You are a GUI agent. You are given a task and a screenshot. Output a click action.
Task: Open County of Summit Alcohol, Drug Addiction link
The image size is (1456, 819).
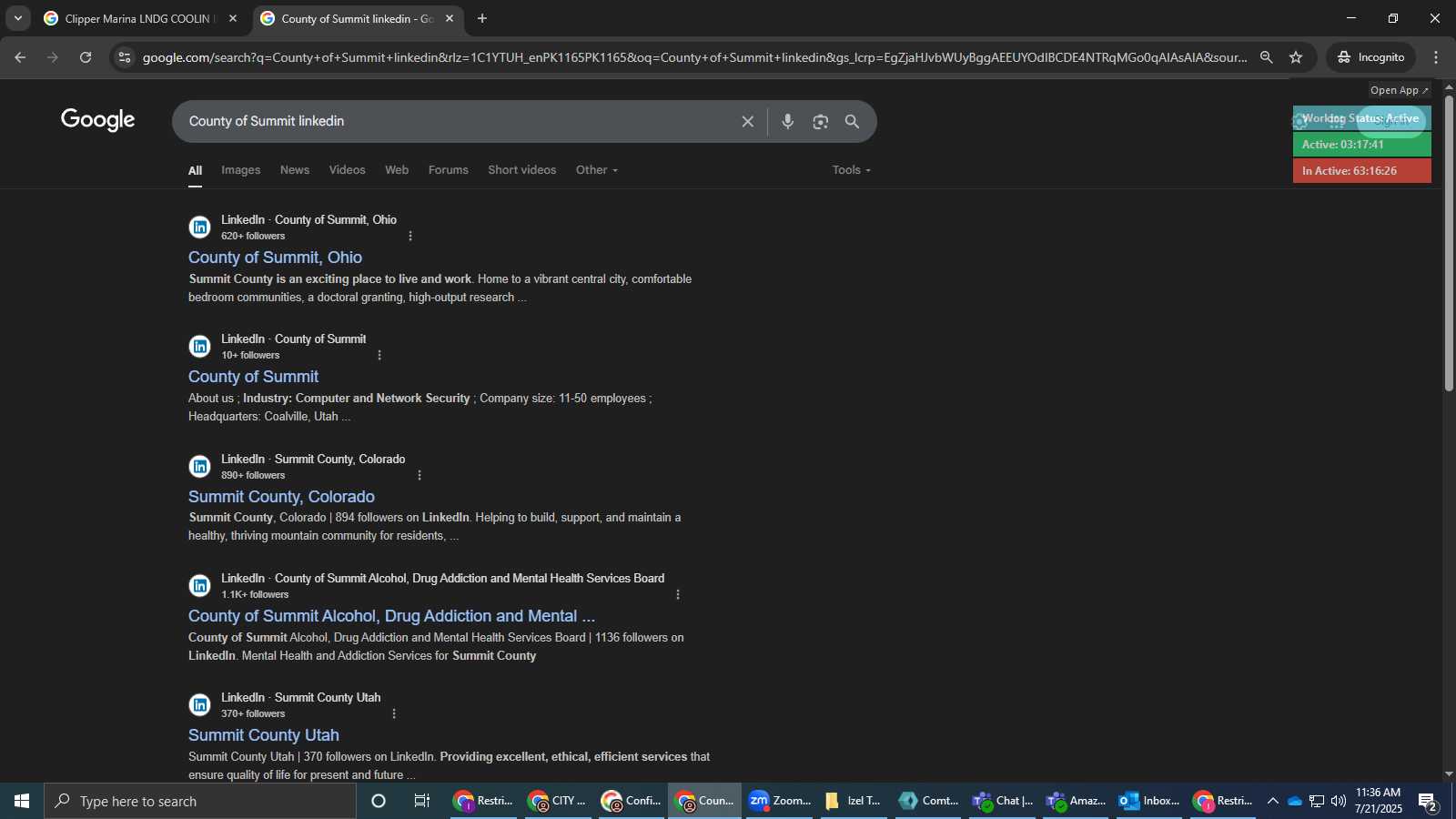tap(391, 616)
